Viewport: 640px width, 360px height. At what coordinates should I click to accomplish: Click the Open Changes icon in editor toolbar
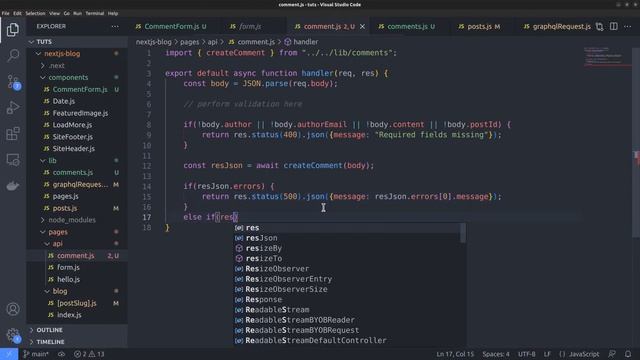tap(599, 27)
